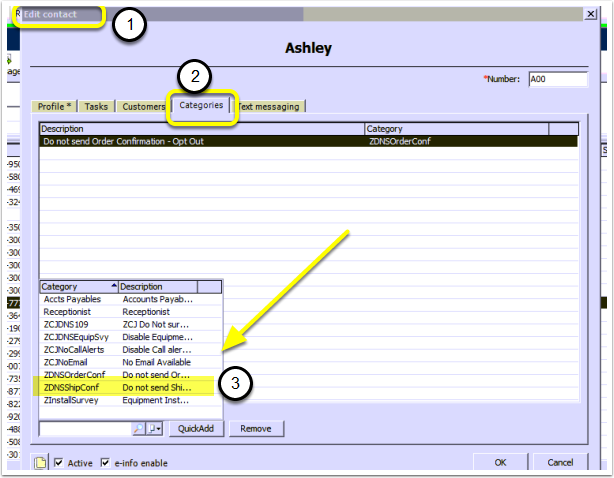Screen dimensions: 614x478
Task: Click into the Number input field
Action: (x=558, y=79)
